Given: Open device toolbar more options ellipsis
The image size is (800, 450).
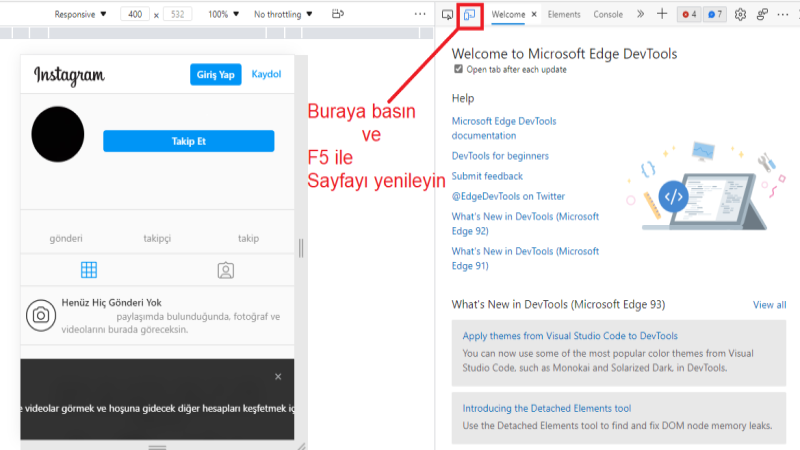Looking at the screenshot, I should (420, 14).
